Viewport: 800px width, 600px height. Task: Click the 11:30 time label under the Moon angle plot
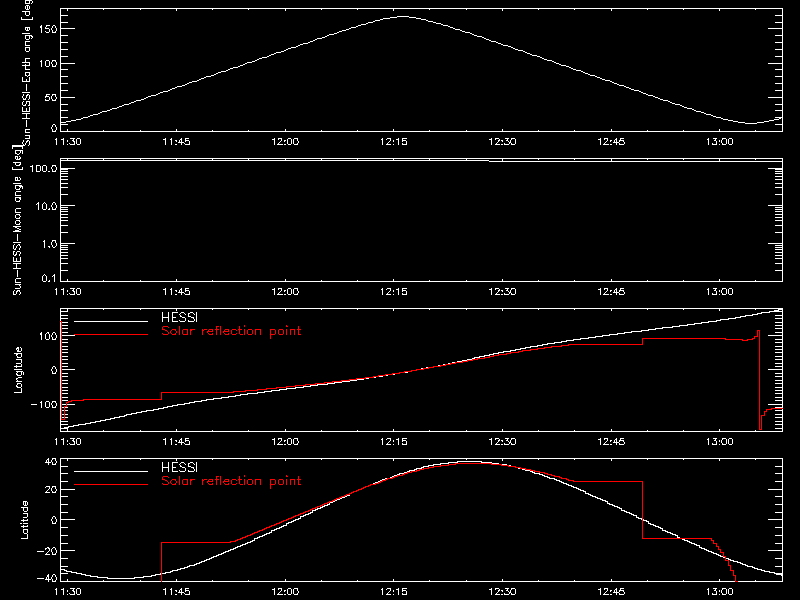[x=67, y=291]
